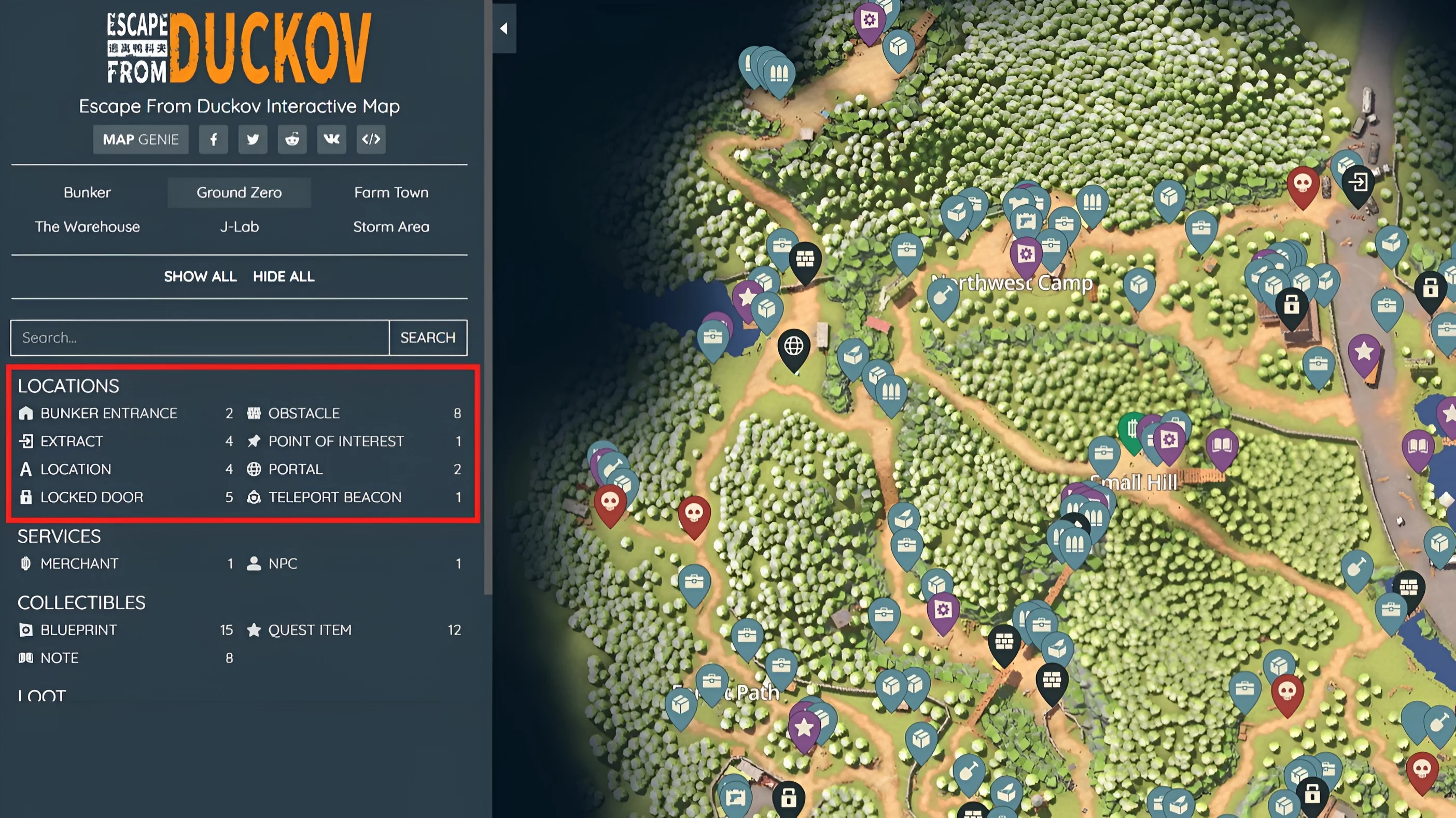Screen dimensions: 1456x818
Task: Click the Reddit share icon
Action: point(292,139)
